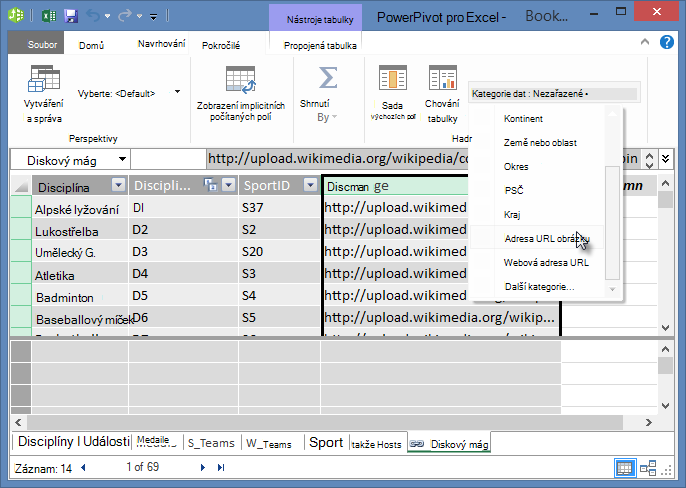The image size is (686, 488).
Task: Open the Undo history dropdown arrow
Action: coord(107,17)
